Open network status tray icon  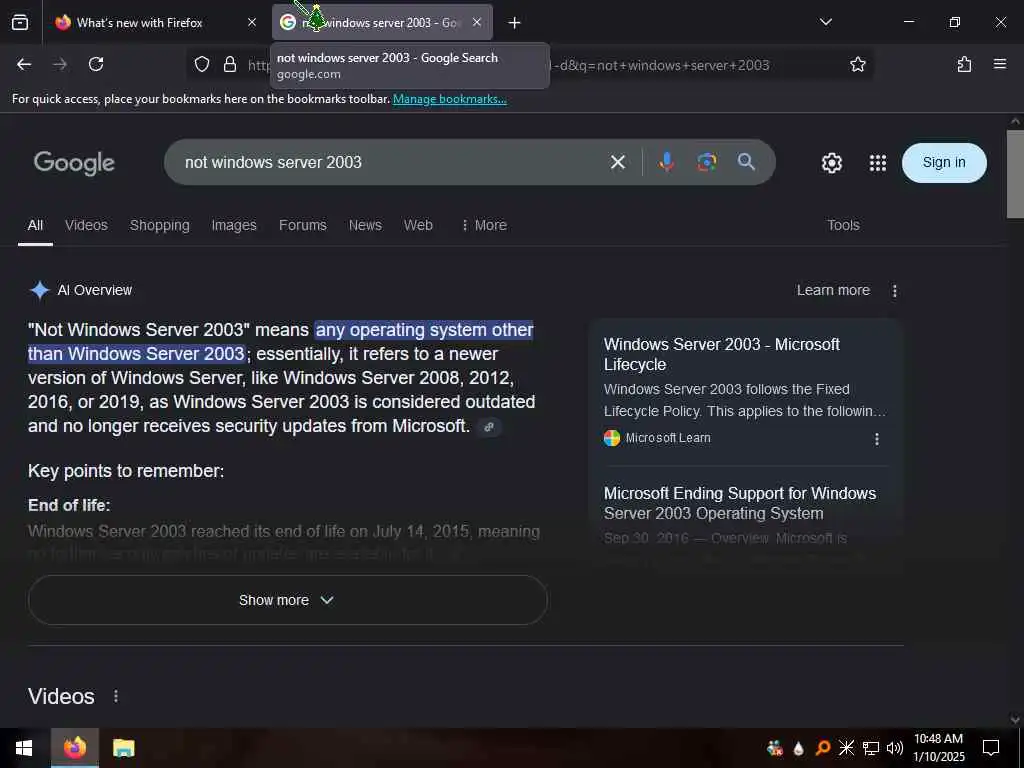click(871, 748)
